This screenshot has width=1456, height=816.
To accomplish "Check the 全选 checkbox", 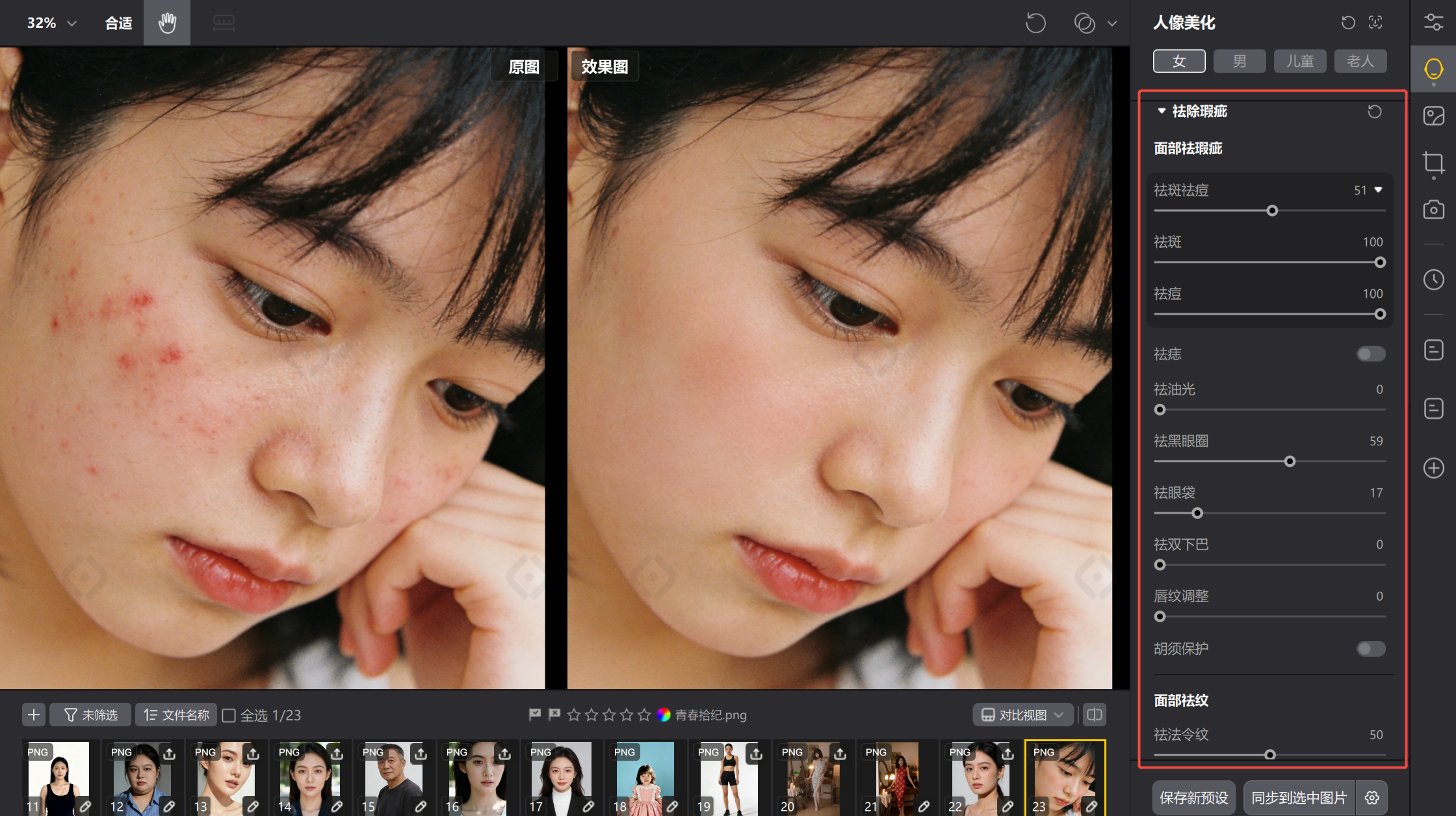I will click(229, 716).
